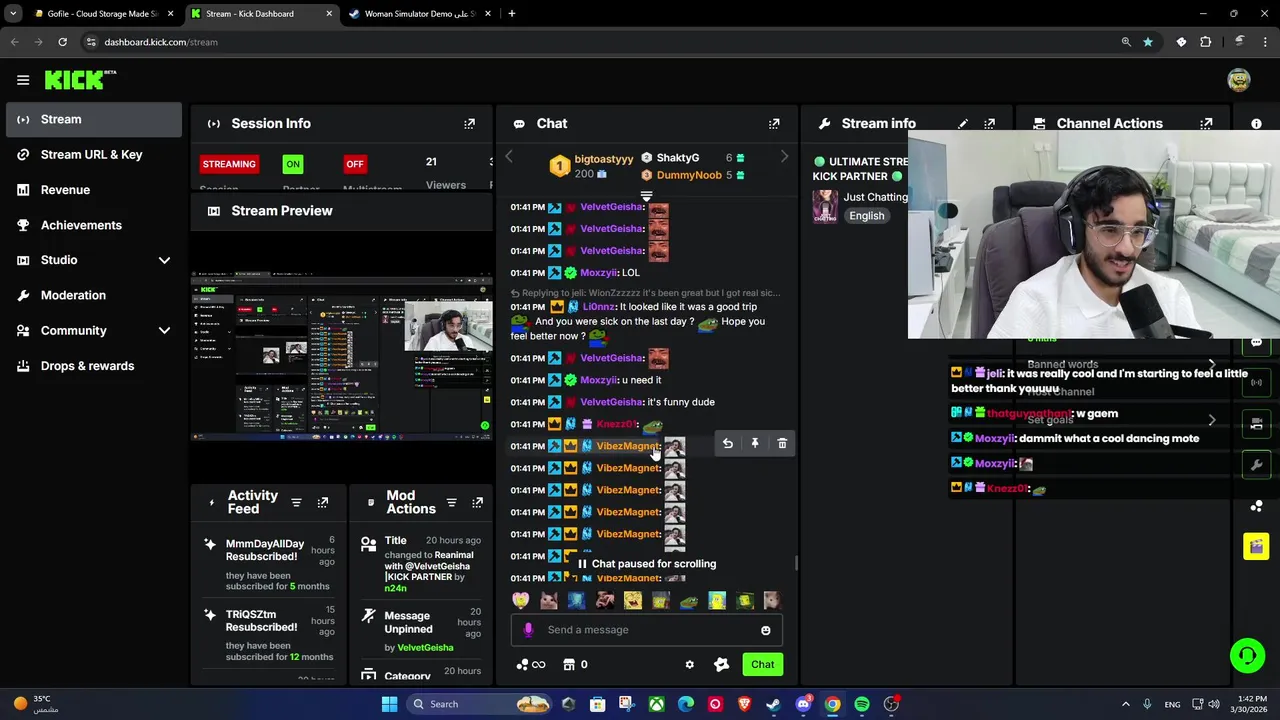Pop out the Chat panel

[x=774, y=124]
